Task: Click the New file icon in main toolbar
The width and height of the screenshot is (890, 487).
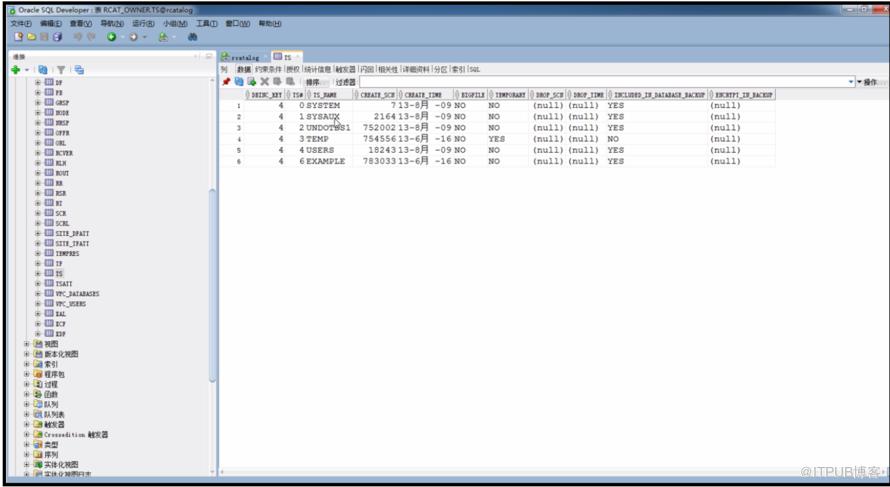Action: (x=19, y=37)
